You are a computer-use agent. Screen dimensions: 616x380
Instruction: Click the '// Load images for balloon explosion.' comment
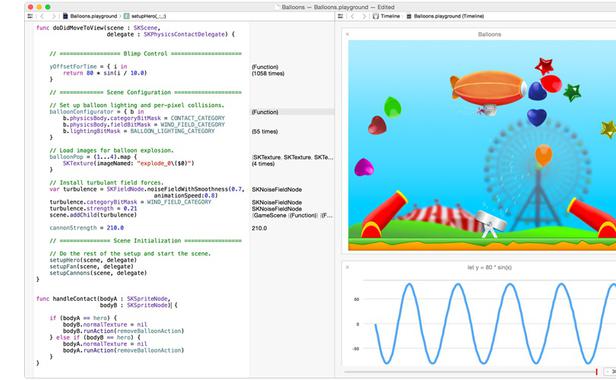tap(112, 151)
